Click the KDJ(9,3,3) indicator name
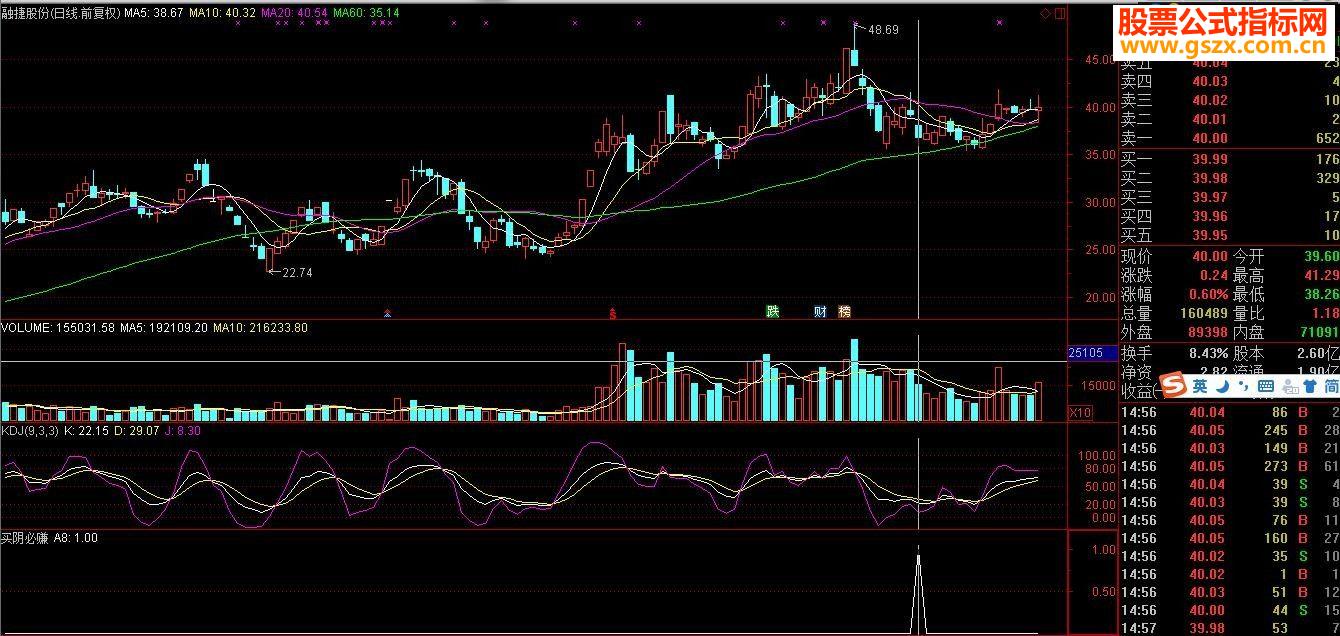The height and width of the screenshot is (636, 1340). coord(31,431)
